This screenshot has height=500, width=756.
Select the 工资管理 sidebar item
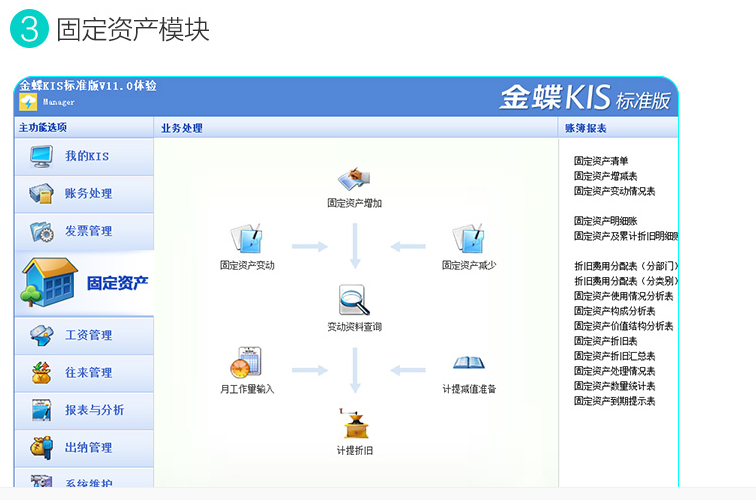[x=85, y=335]
